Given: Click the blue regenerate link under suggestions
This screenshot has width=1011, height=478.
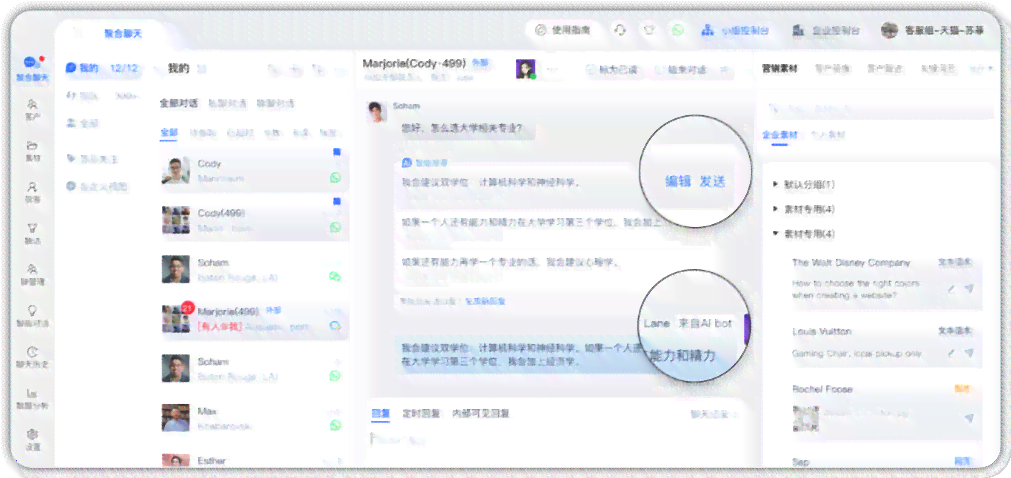Looking at the screenshot, I should 486,301.
